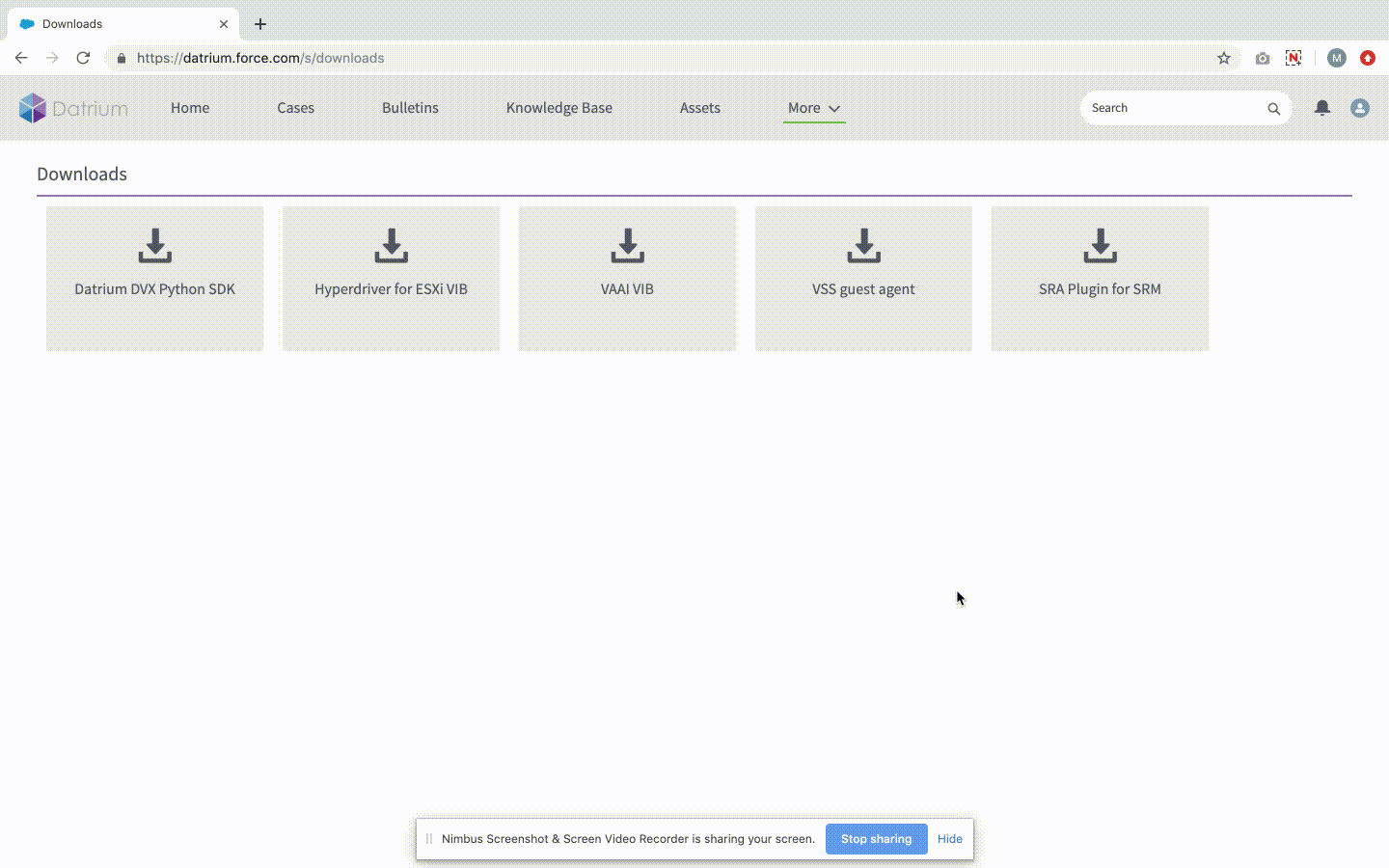
Task: Expand the More navigation dropdown
Action: [814, 108]
